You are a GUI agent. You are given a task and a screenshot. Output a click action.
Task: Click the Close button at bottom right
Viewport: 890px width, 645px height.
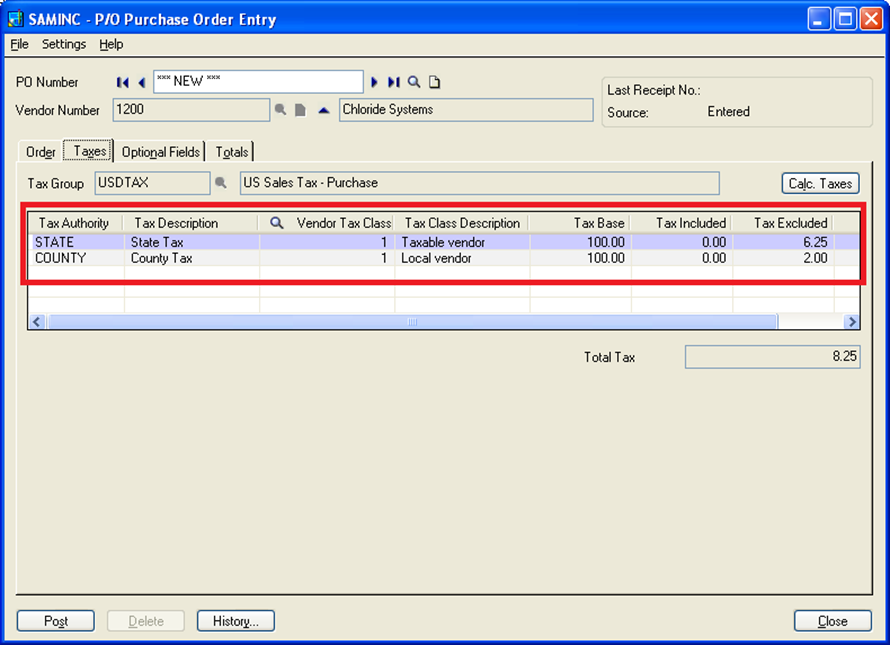point(833,621)
